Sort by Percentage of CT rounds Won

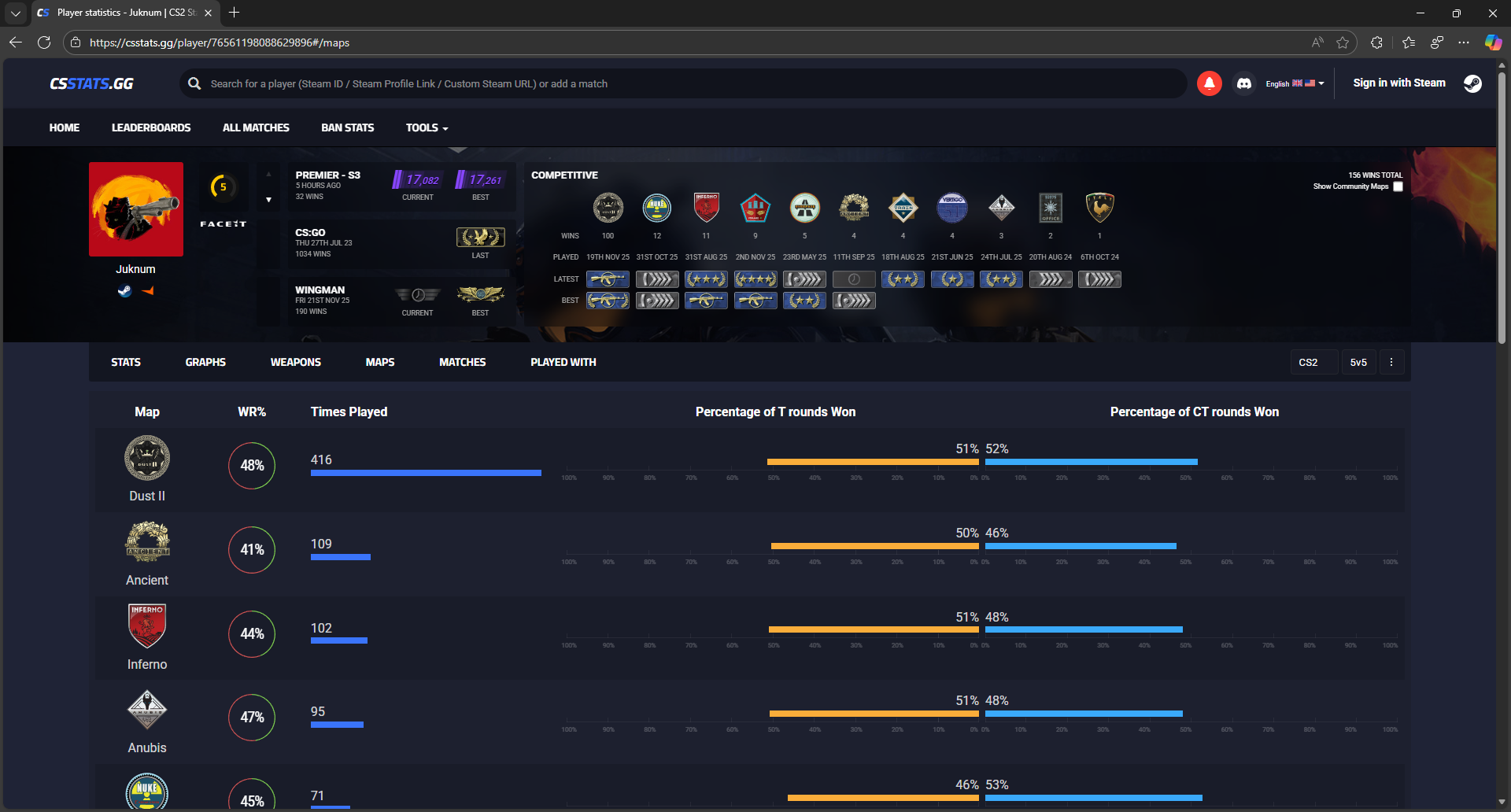(x=1195, y=412)
